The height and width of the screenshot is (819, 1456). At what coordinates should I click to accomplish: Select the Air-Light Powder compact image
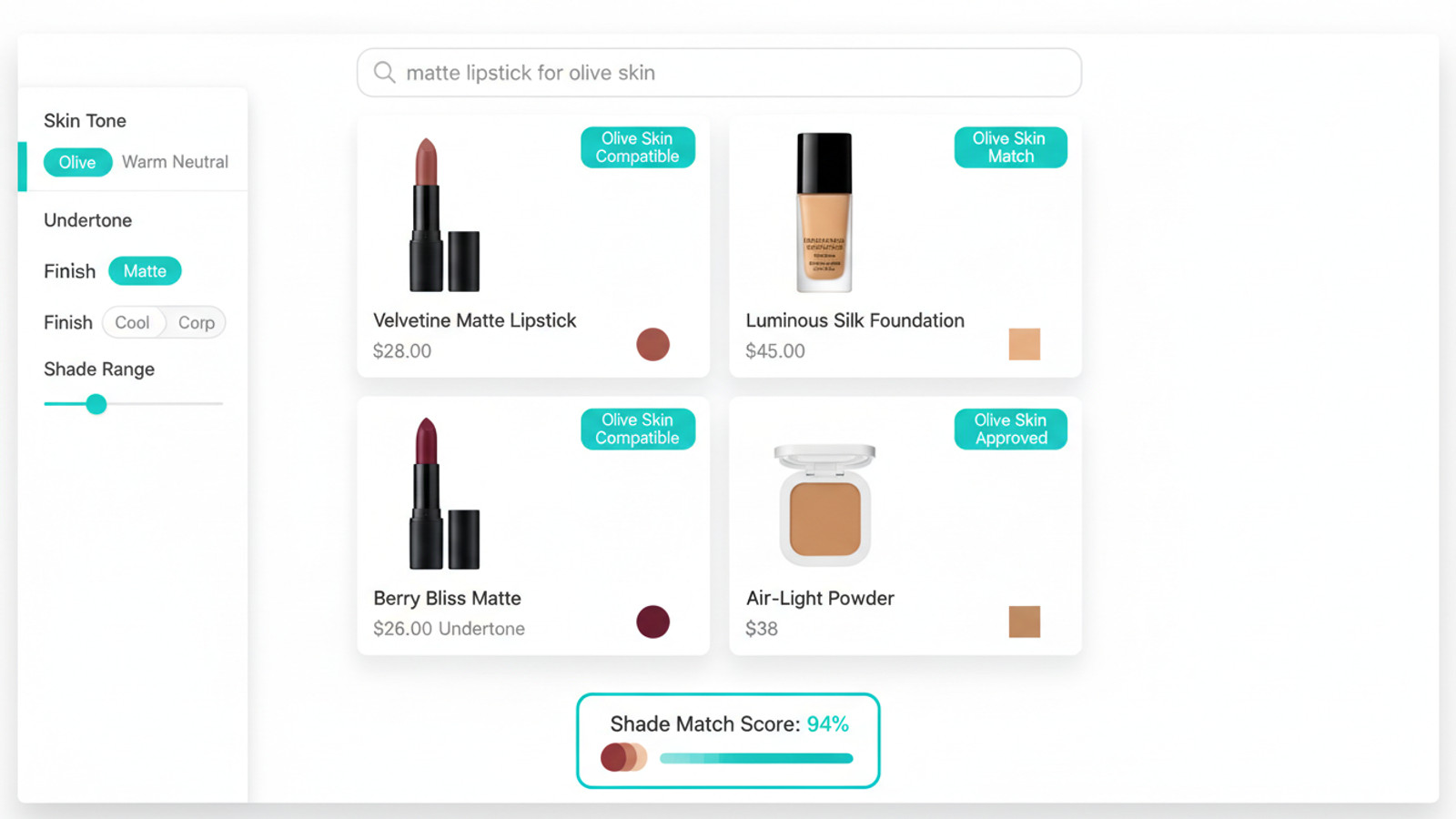tap(824, 505)
